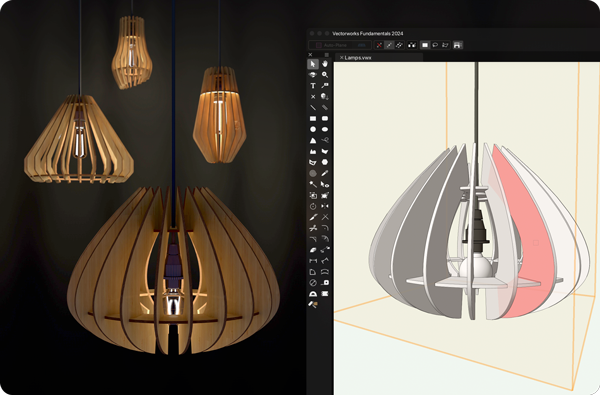Toggle the red X disable-interactive mode
The height and width of the screenshot is (395, 600).
point(379,45)
